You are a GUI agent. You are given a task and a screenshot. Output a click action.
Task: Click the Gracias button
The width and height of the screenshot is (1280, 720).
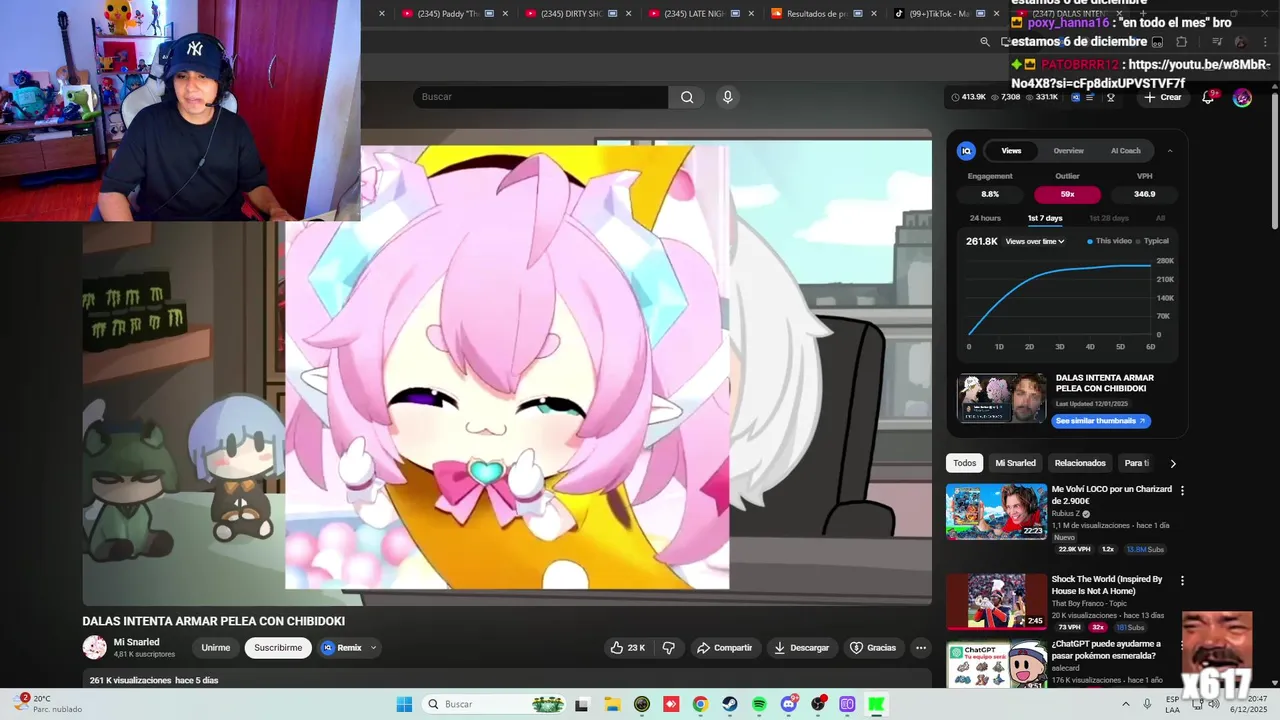[873, 648]
